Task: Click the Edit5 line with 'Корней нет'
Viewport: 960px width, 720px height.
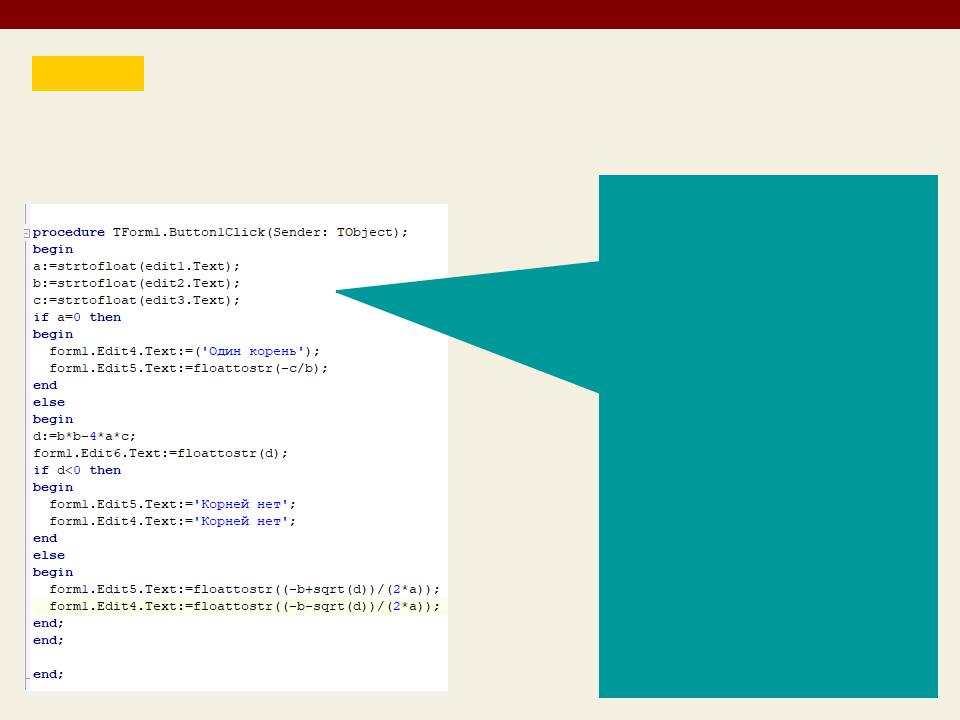Action: point(173,504)
